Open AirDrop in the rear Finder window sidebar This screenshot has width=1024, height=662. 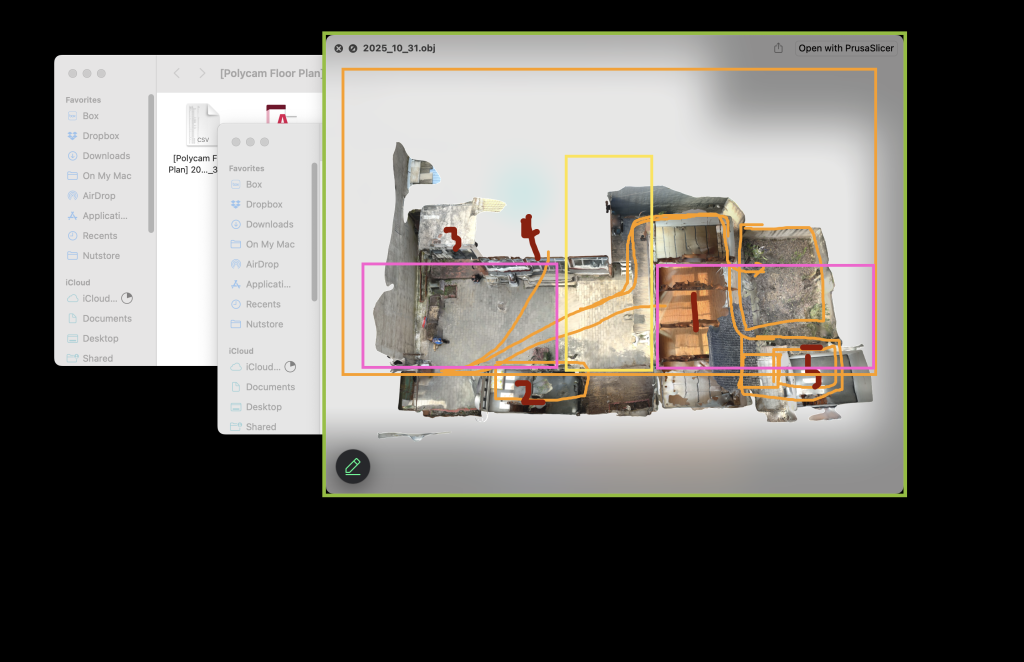click(x=100, y=196)
